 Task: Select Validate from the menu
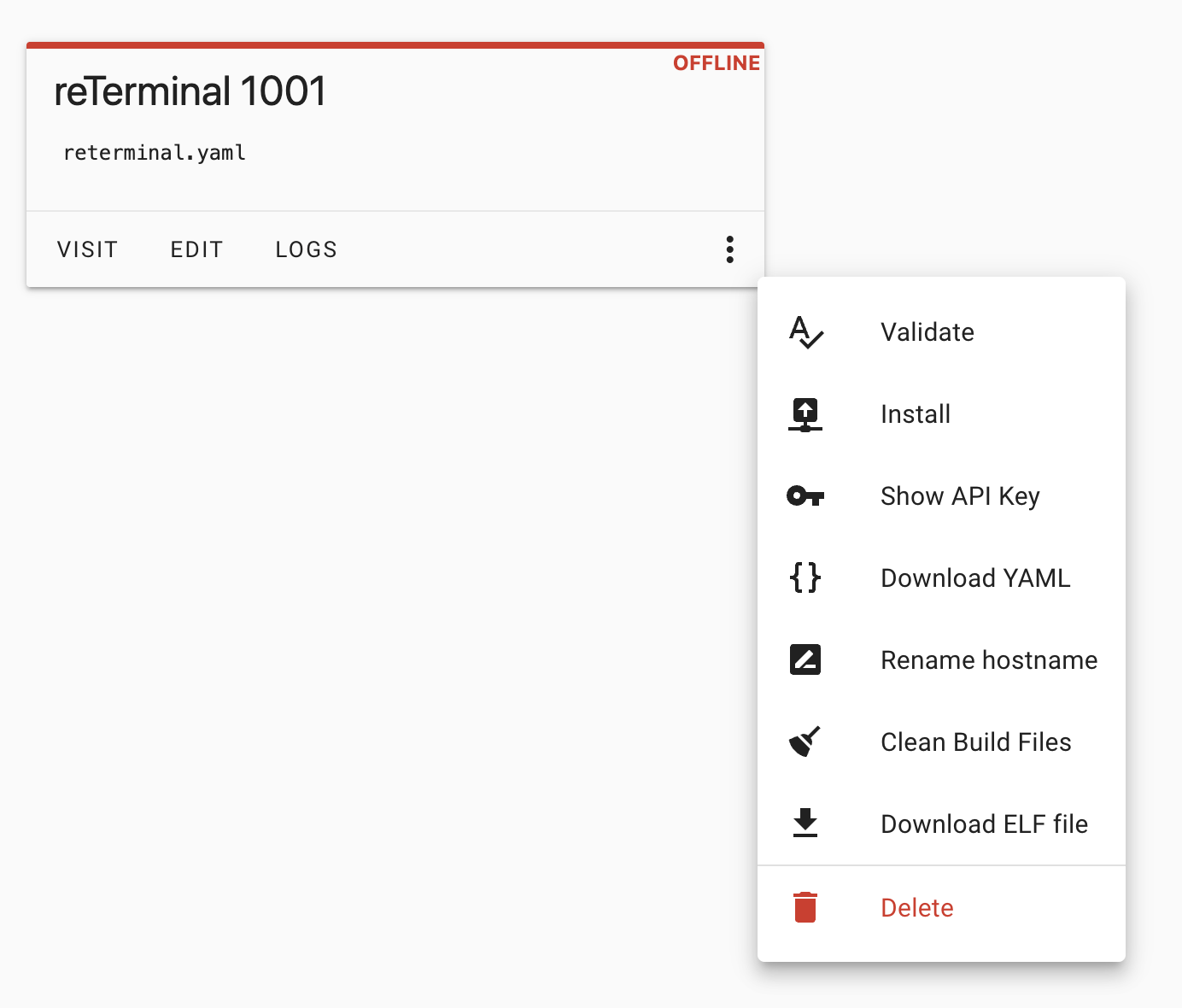[x=927, y=332]
